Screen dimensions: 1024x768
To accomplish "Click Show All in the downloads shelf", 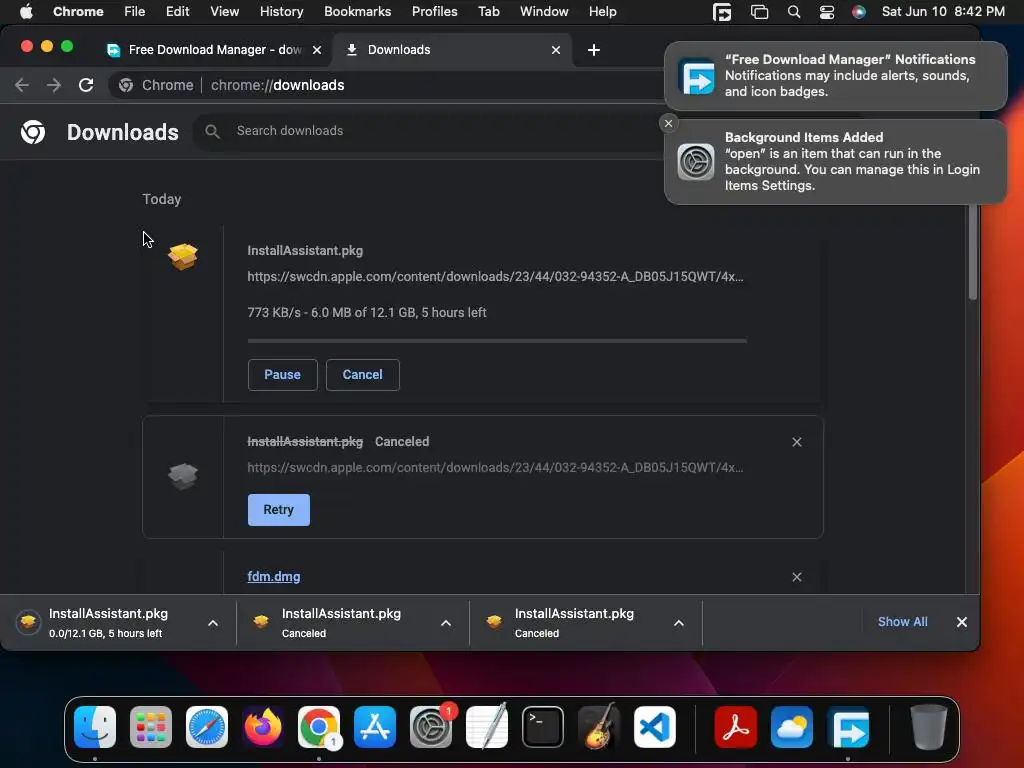I will (x=903, y=622).
